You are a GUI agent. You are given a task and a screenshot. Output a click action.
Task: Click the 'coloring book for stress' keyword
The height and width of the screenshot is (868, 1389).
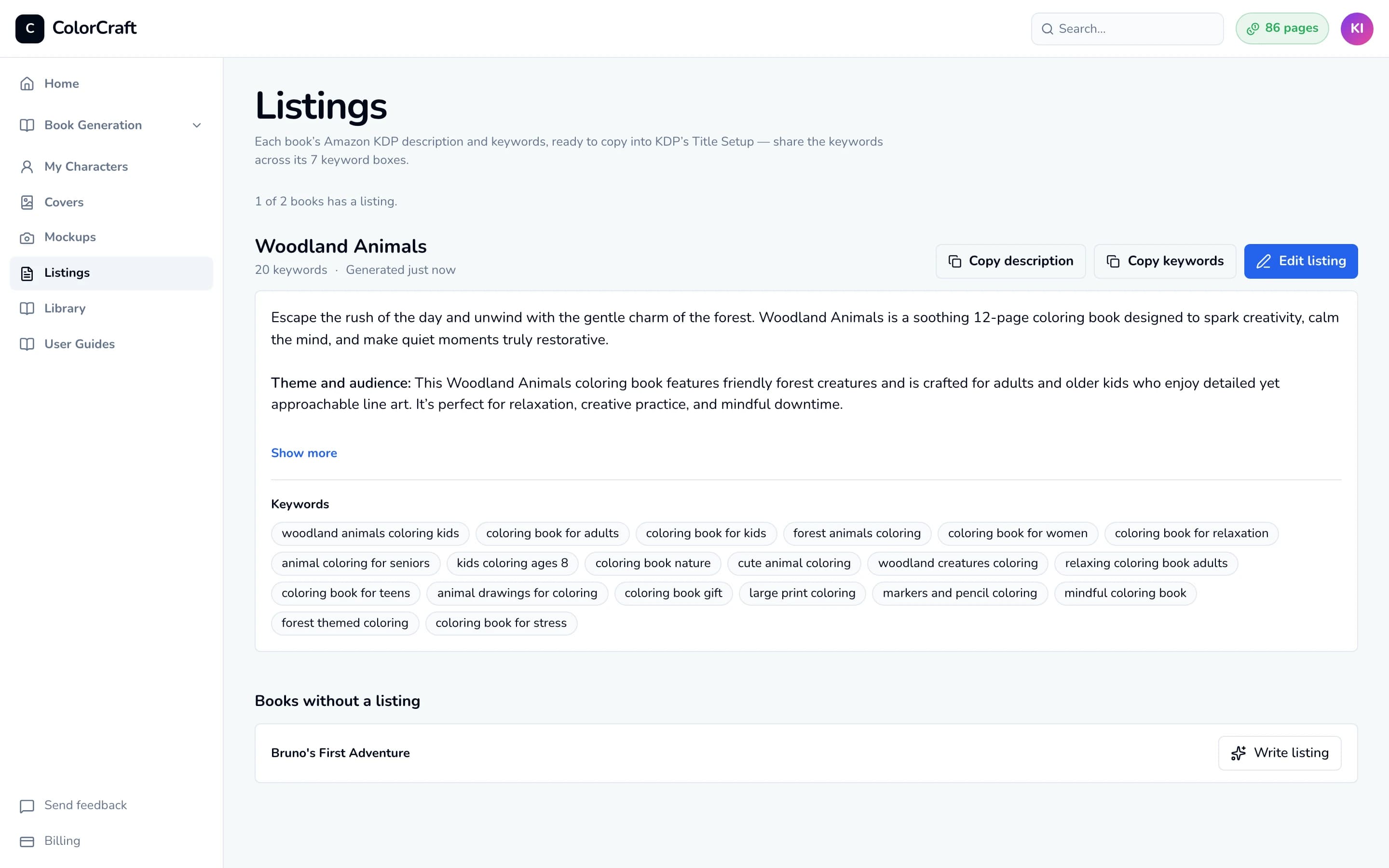[x=501, y=623]
